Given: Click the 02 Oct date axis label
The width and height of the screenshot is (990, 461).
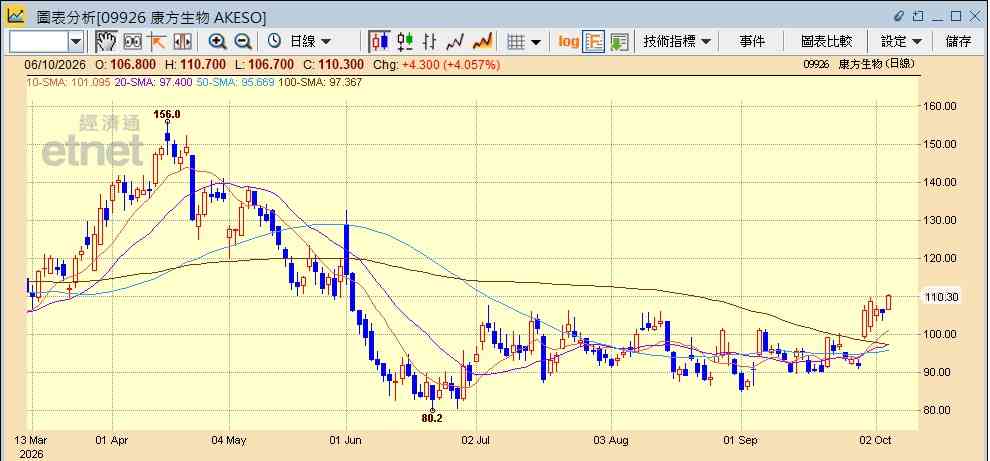Looking at the screenshot, I should click(876, 440).
